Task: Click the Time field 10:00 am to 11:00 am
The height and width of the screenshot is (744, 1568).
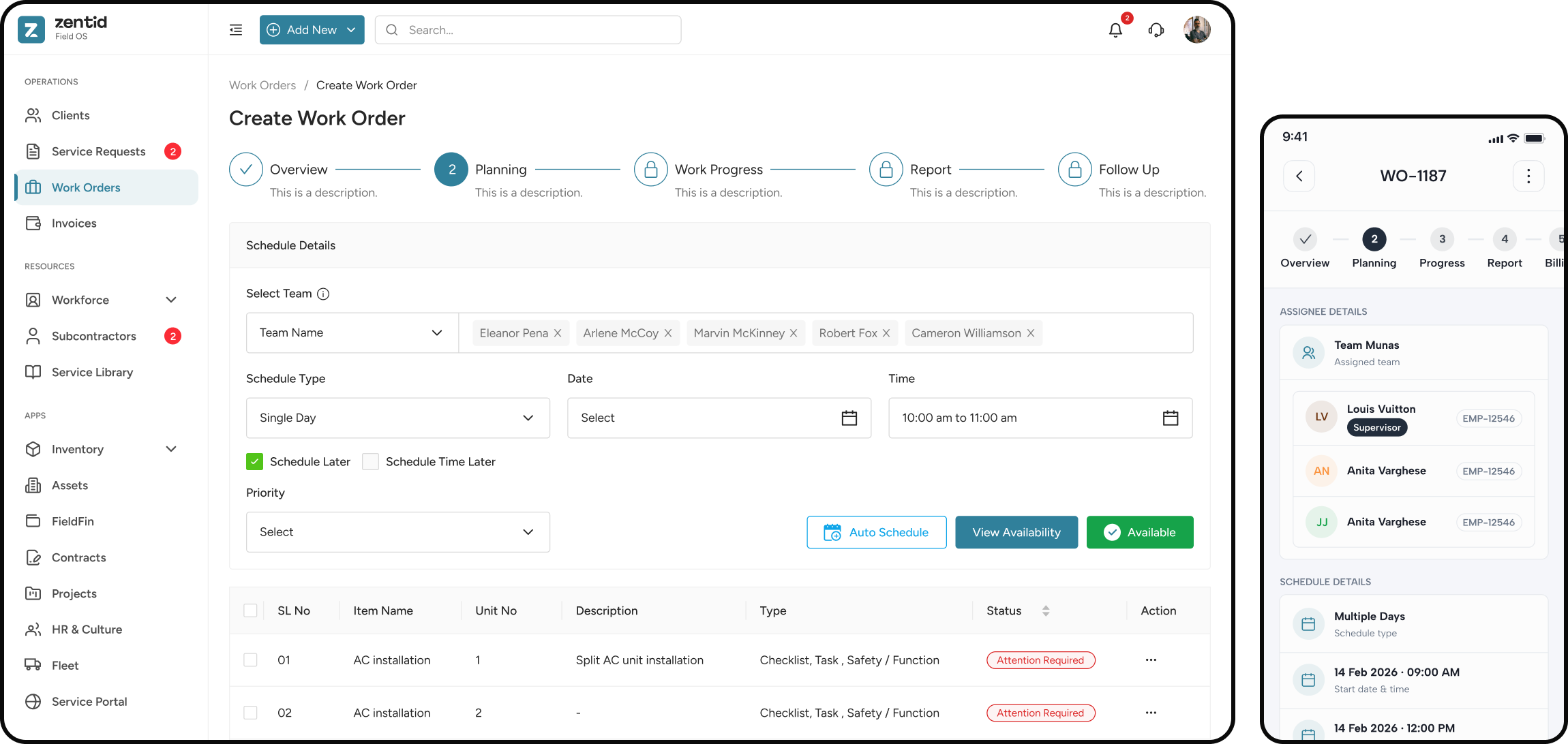Action: click(x=1040, y=418)
